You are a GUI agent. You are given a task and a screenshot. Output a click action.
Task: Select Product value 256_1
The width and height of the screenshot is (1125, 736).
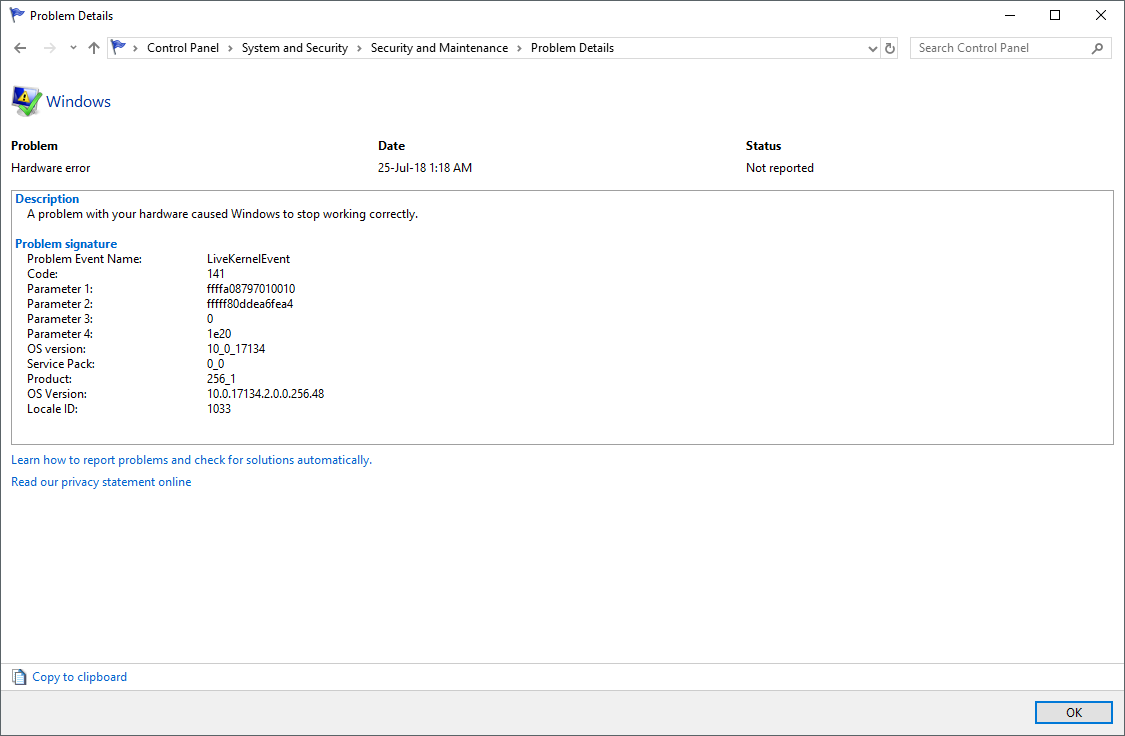[221, 379]
